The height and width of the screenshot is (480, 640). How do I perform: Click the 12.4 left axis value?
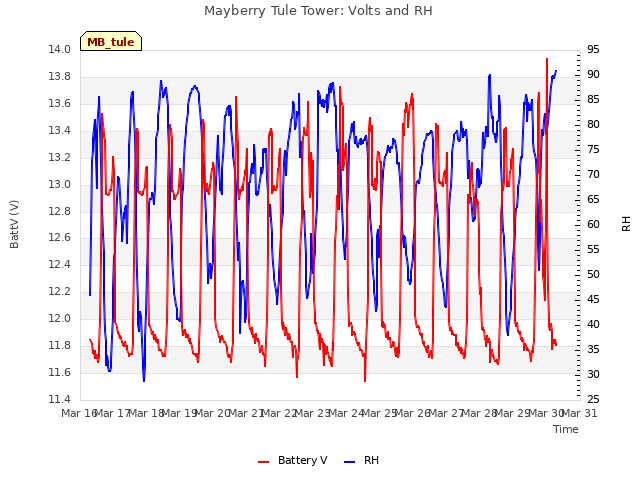click(x=59, y=264)
